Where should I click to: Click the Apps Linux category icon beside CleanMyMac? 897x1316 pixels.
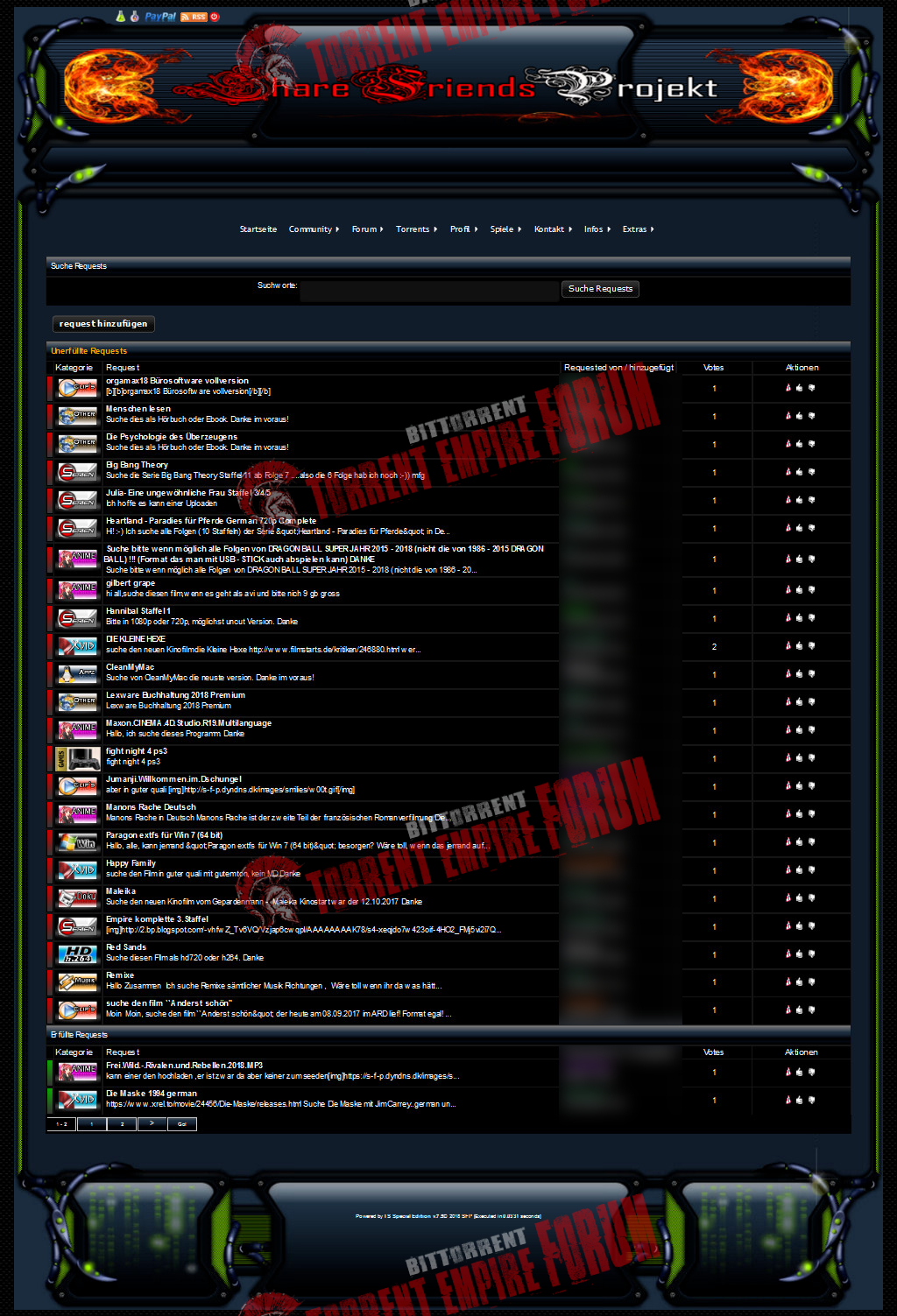78,674
